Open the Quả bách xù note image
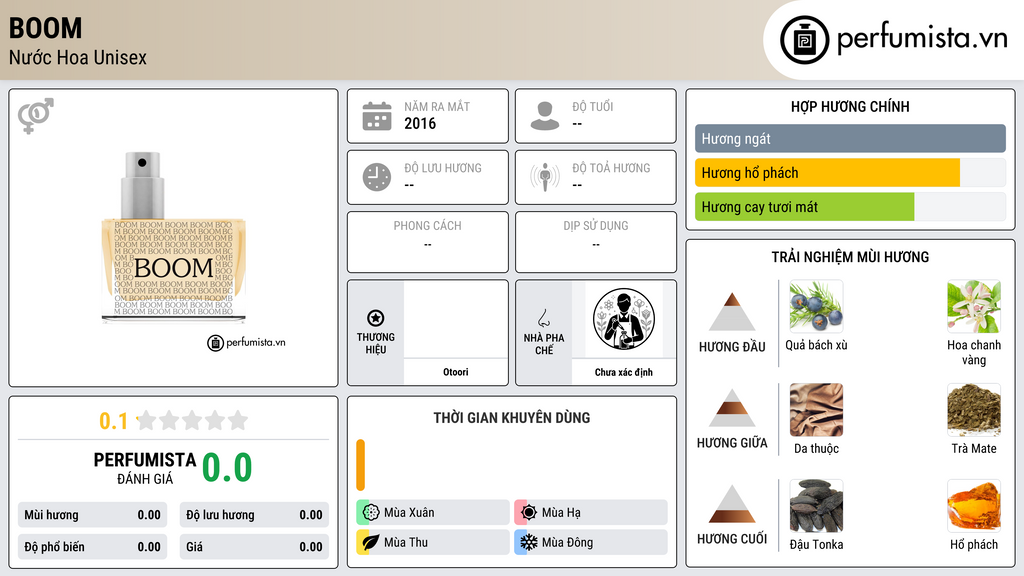The image size is (1024, 576). coord(816,306)
